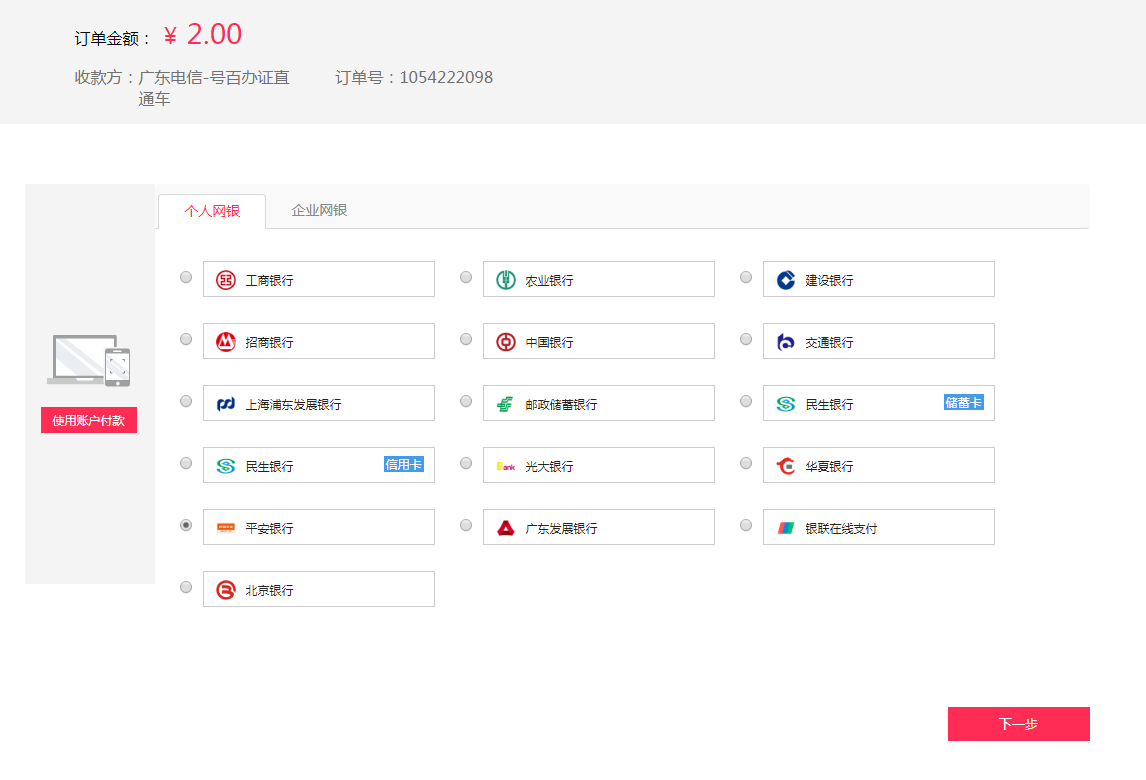Click the order amount ¥ 2.00

[x=202, y=34]
